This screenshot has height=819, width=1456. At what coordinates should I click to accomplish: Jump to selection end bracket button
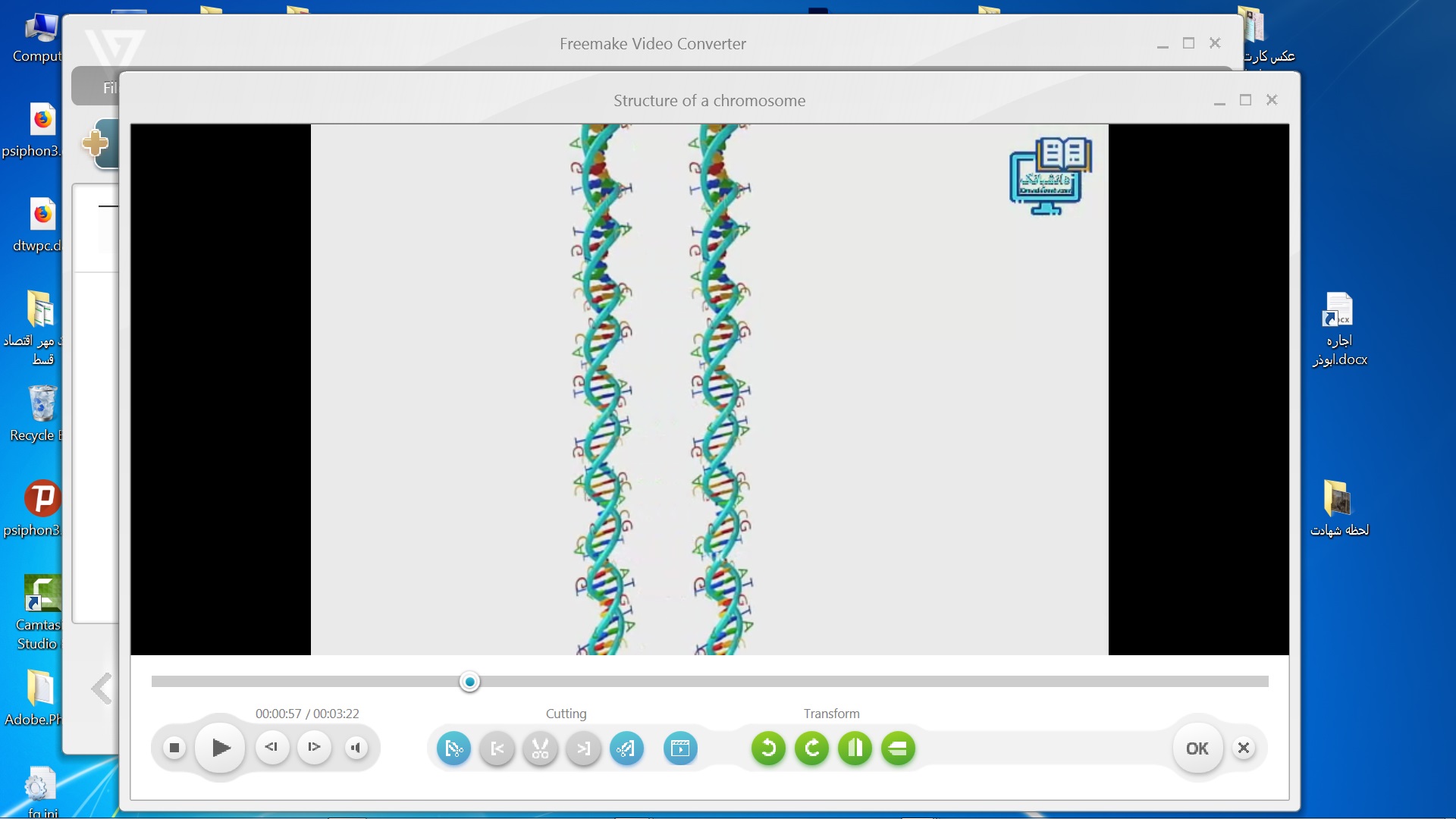[583, 748]
